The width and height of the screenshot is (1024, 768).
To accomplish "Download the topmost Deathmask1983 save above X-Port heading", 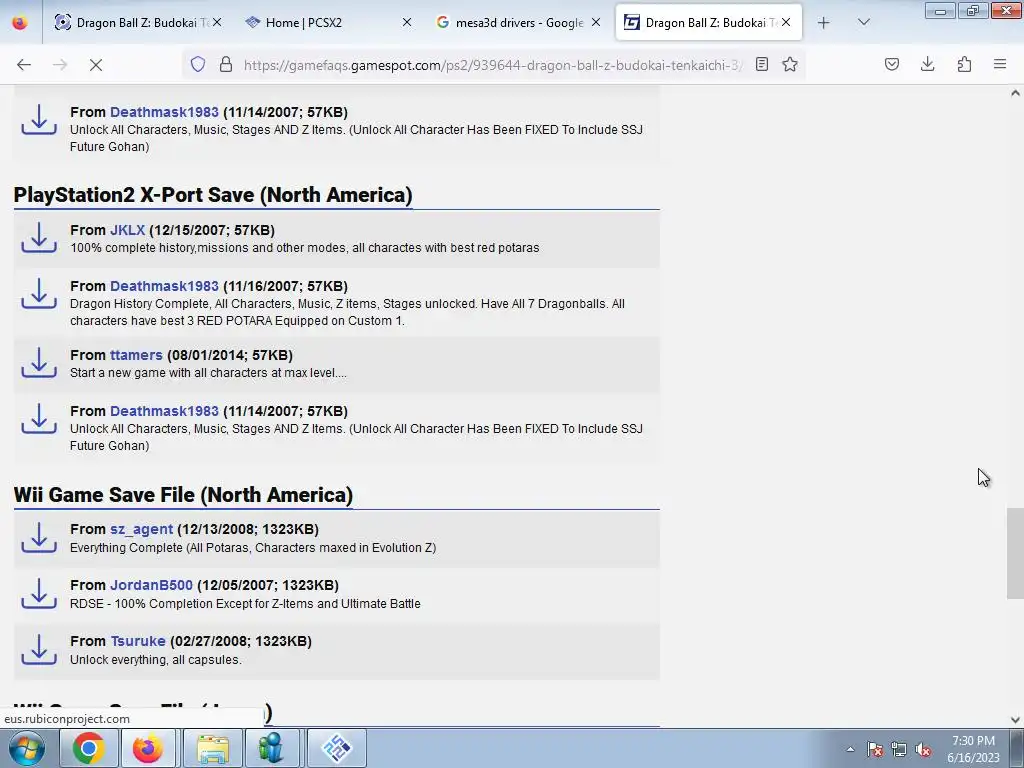I will click(39, 120).
